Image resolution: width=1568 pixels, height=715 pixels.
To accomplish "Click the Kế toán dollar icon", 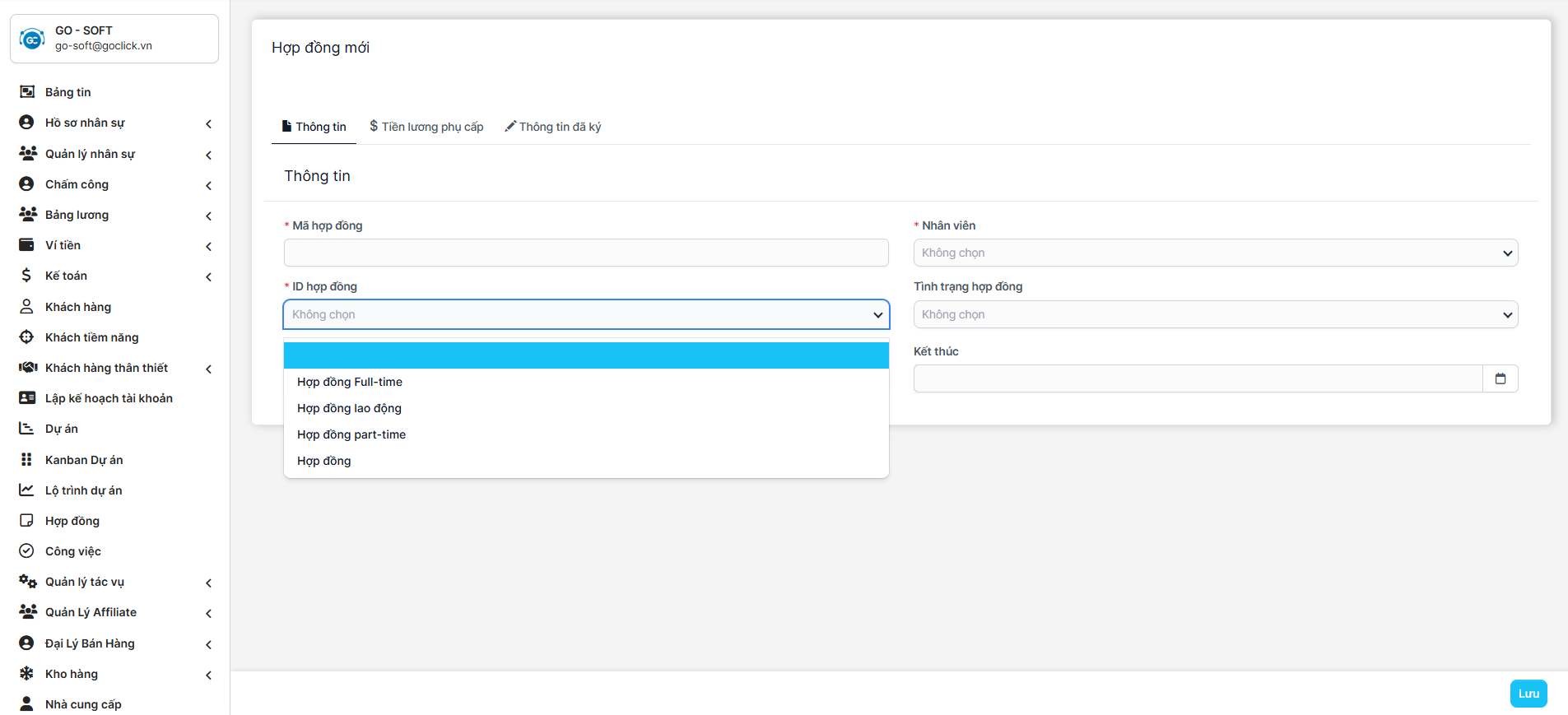I will pos(26,276).
